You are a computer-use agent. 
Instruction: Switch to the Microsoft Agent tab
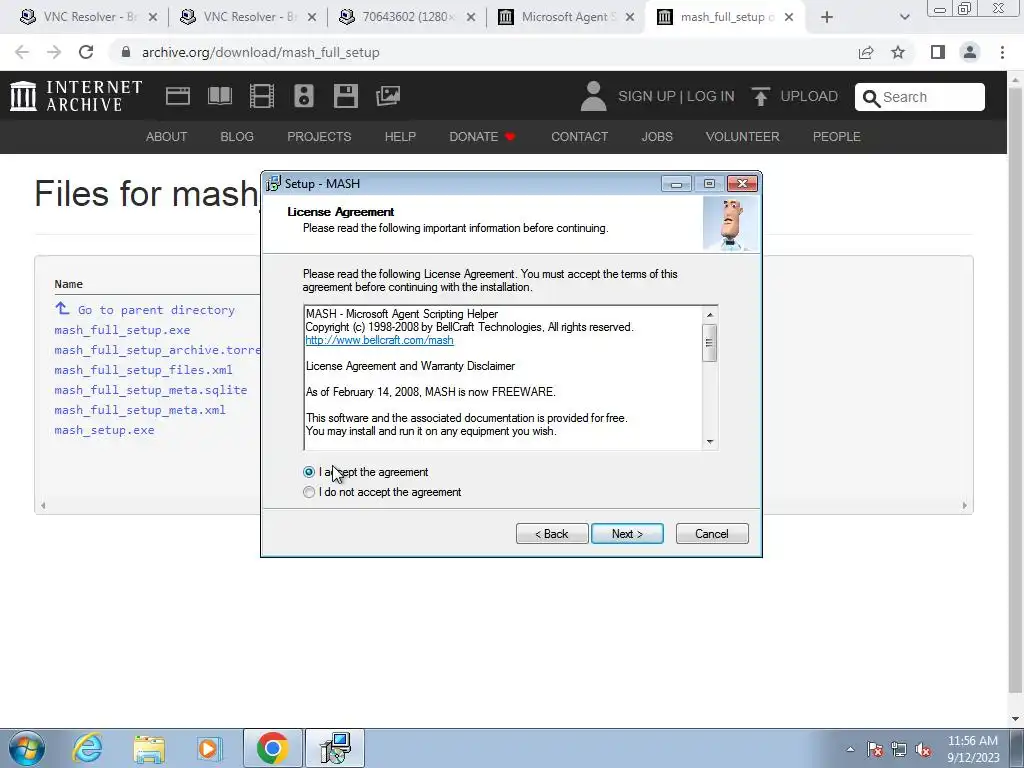point(566,17)
